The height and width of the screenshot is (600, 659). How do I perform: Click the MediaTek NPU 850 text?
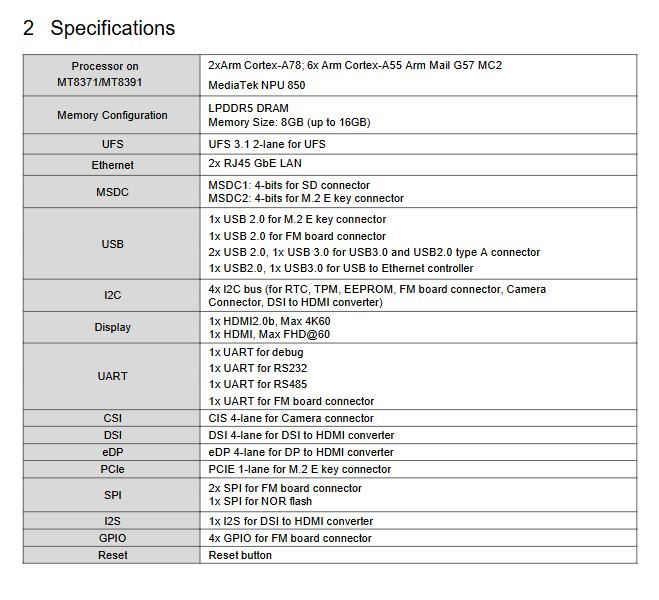[x=257, y=85]
